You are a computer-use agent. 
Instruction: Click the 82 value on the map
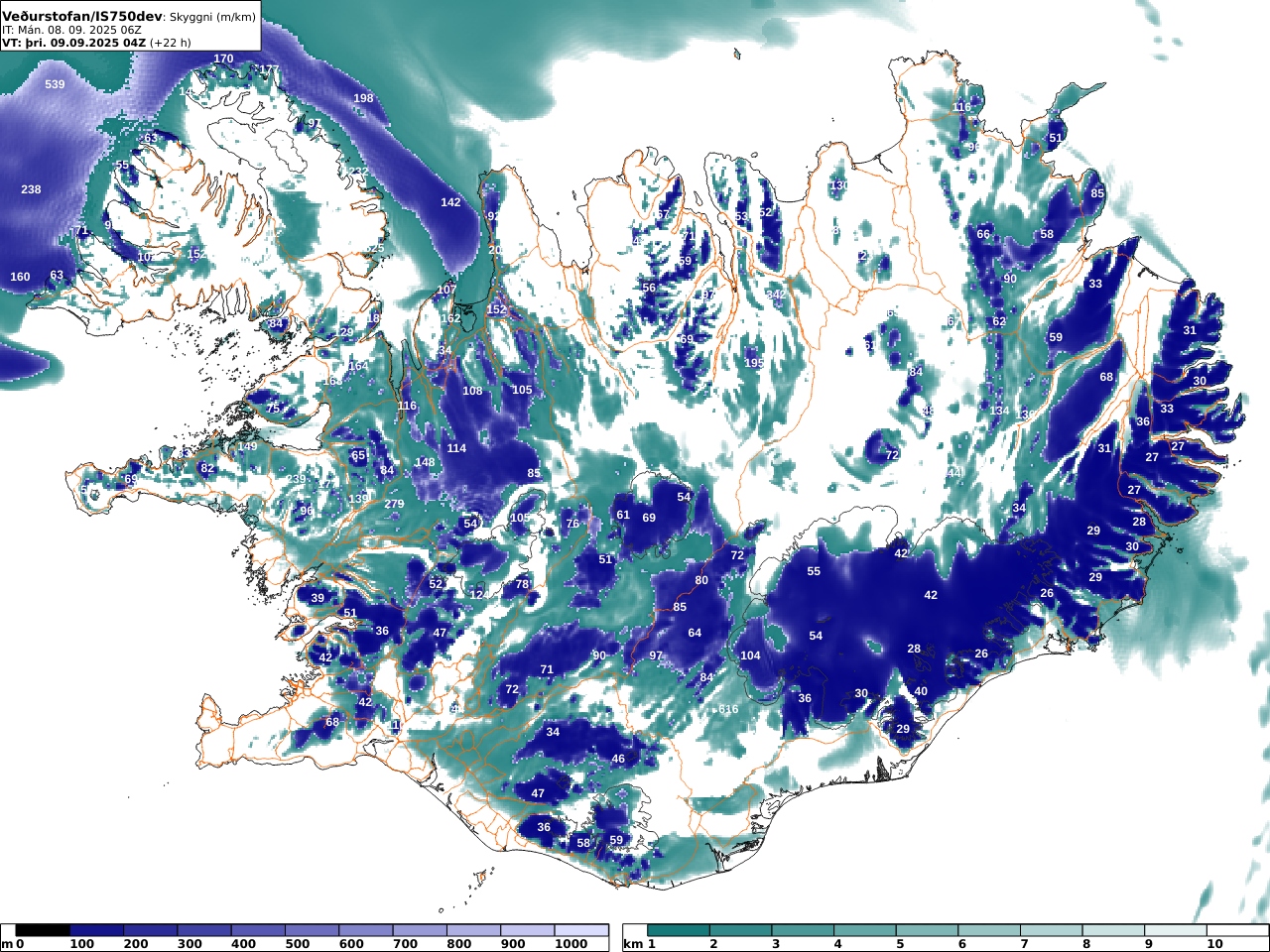coord(207,468)
